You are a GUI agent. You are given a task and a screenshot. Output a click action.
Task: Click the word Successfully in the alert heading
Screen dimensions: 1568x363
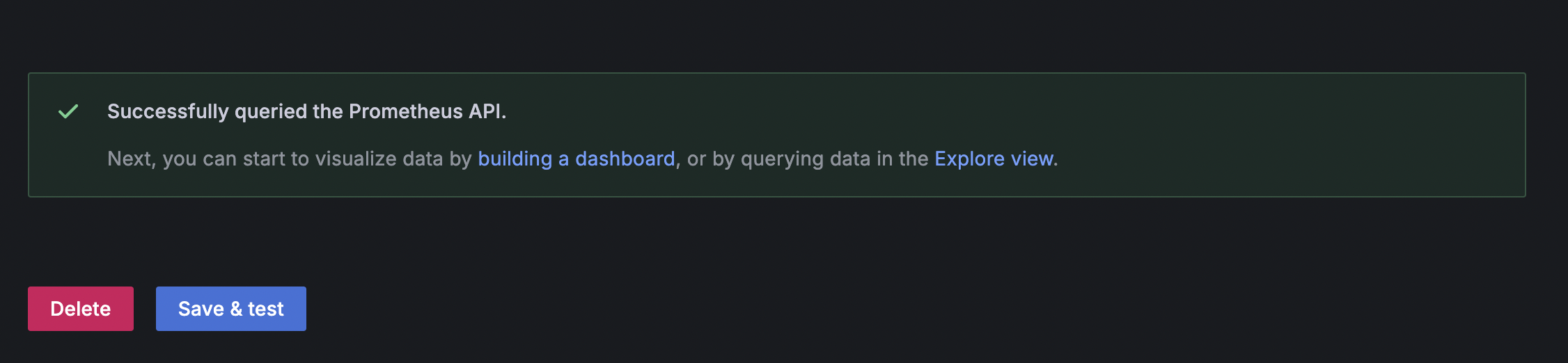click(168, 112)
